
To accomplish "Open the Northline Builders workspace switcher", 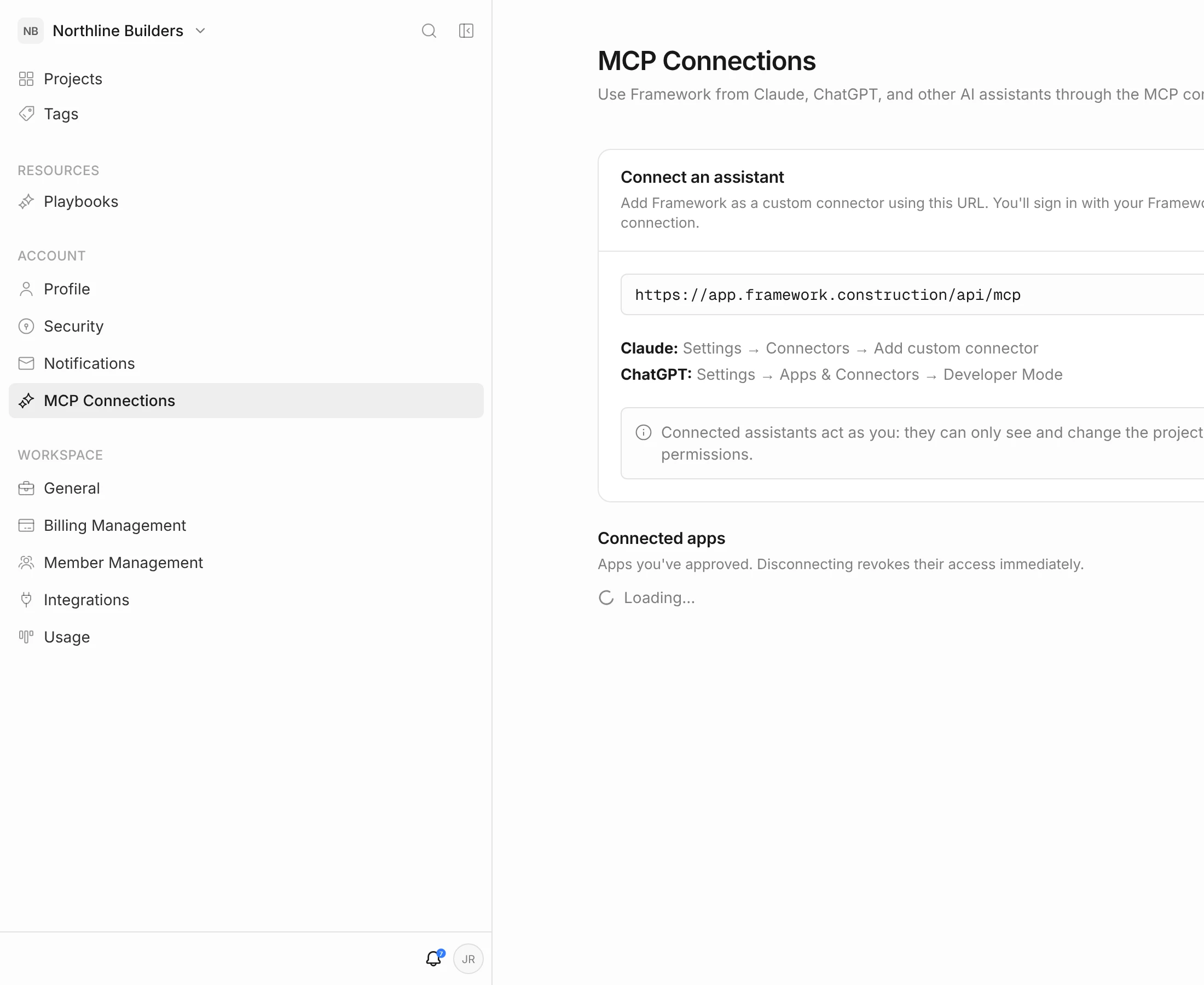I will (112, 31).
